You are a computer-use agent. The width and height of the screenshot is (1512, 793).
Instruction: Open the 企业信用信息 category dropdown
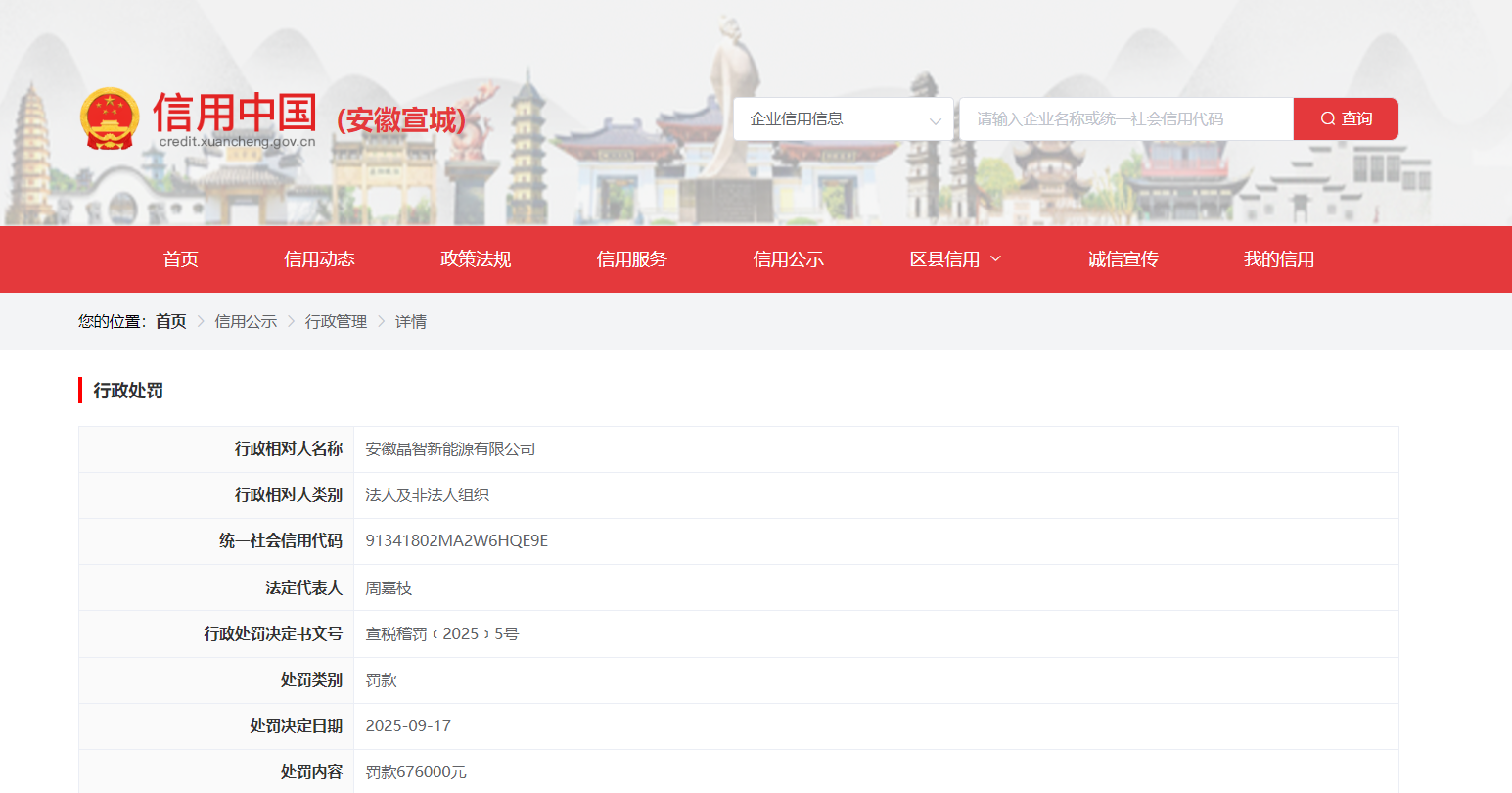[843, 119]
